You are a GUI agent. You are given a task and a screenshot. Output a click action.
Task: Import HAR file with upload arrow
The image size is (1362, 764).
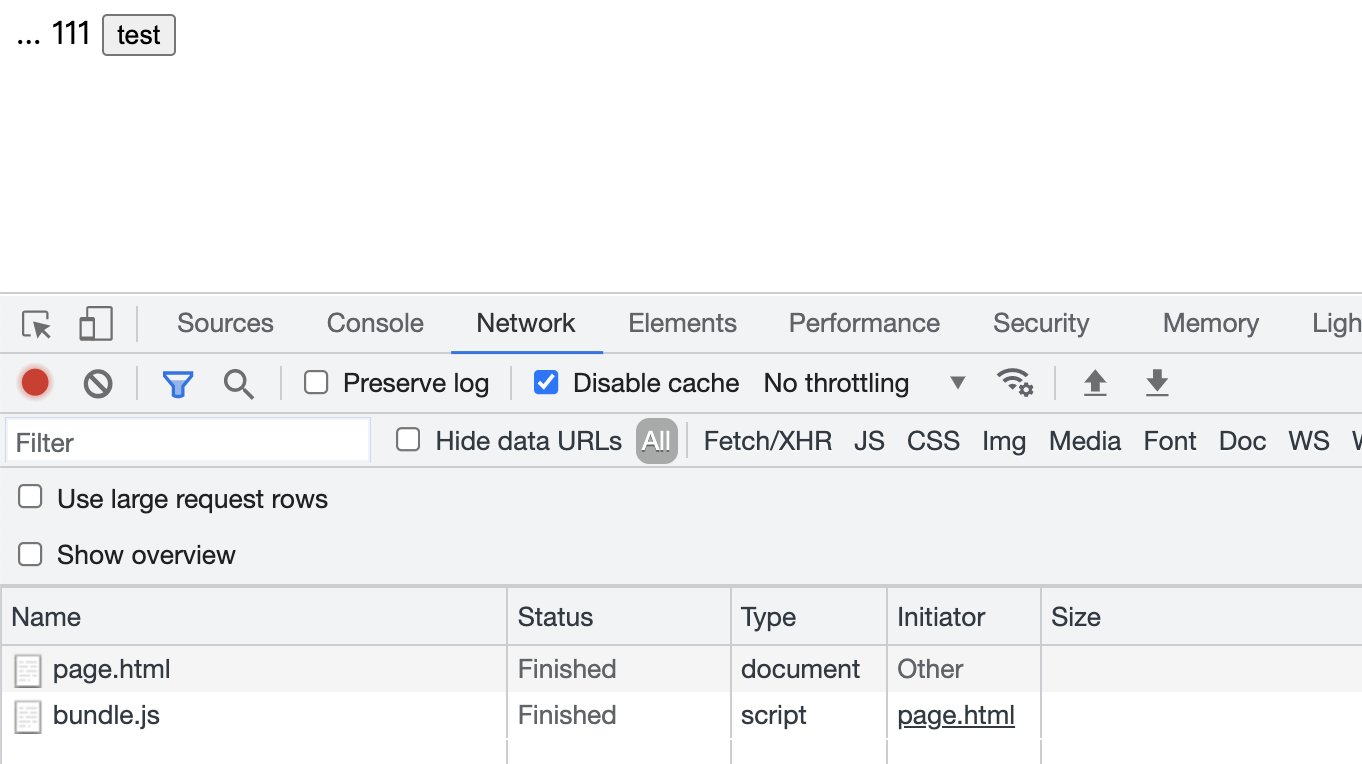click(x=1095, y=383)
